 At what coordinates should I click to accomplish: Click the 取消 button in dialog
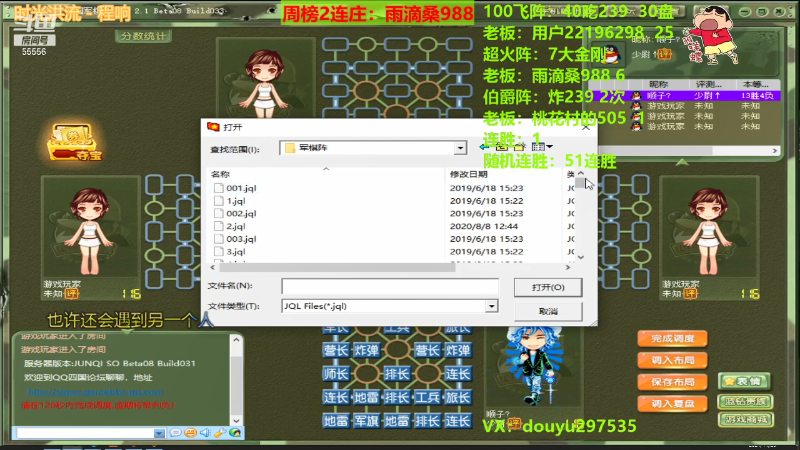pos(548,311)
